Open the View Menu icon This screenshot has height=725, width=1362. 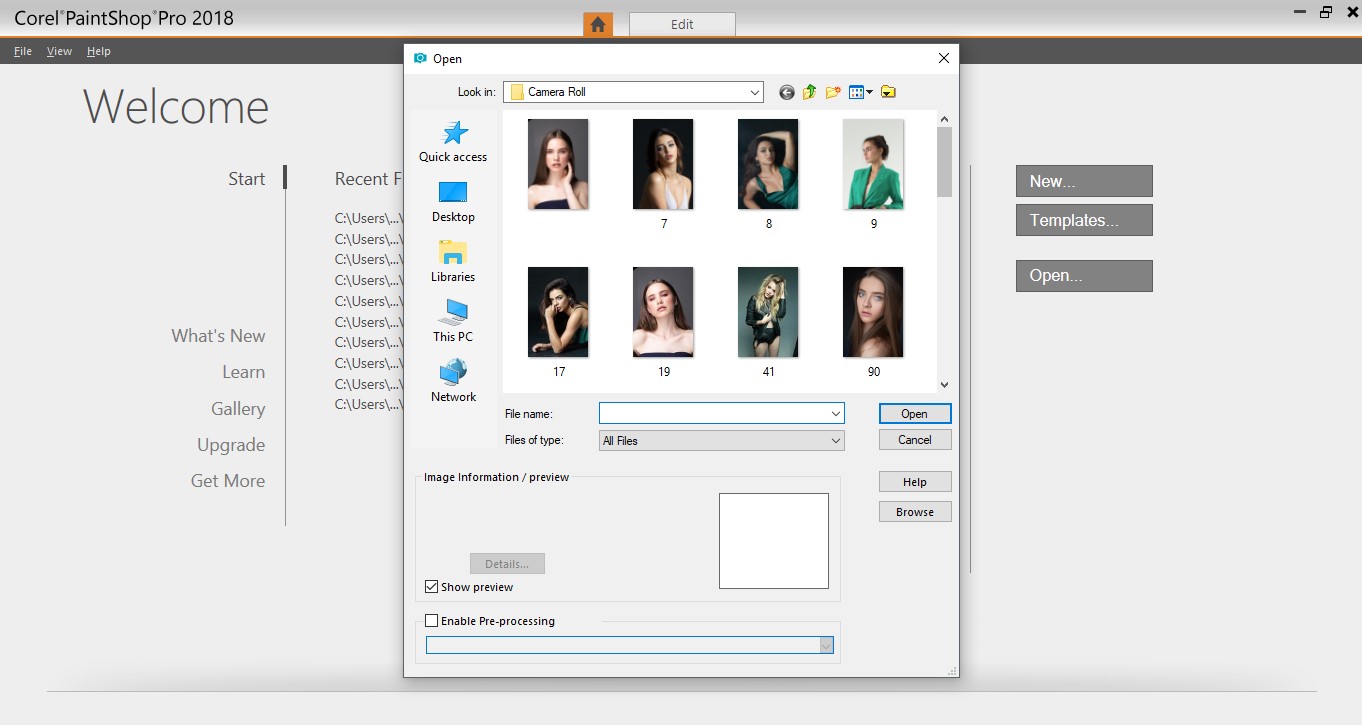coord(856,92)
